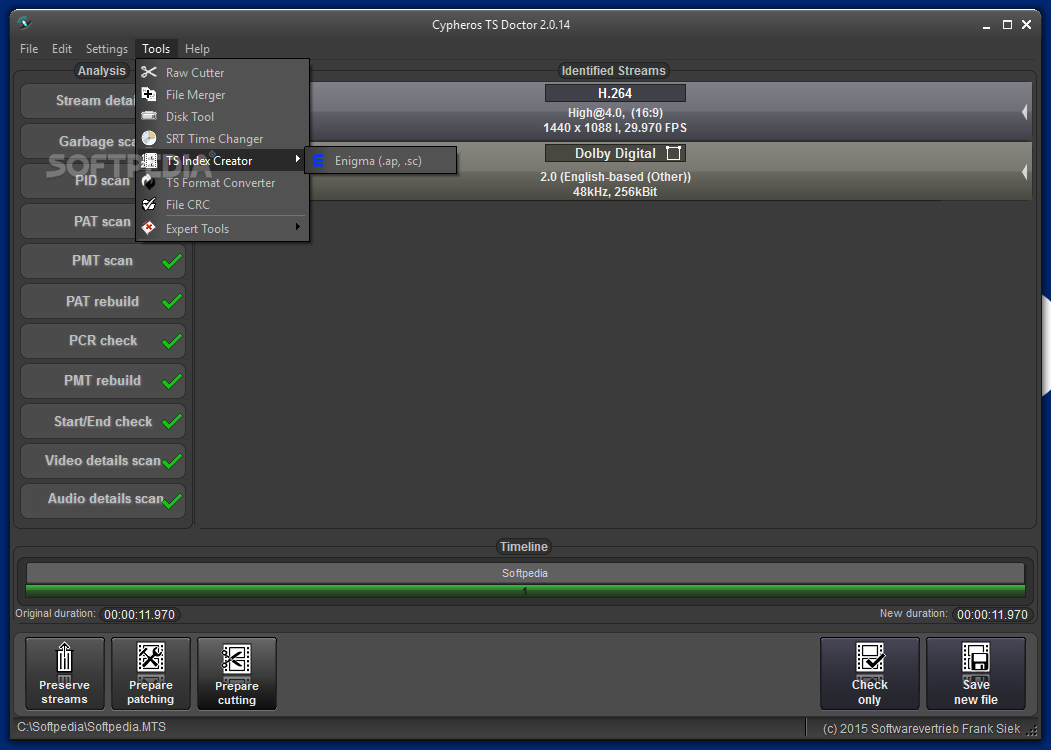Expand the Expert Tools submenu arrow
The height and width of the screenshot is (750, 1051).
[x=298, y=227]
